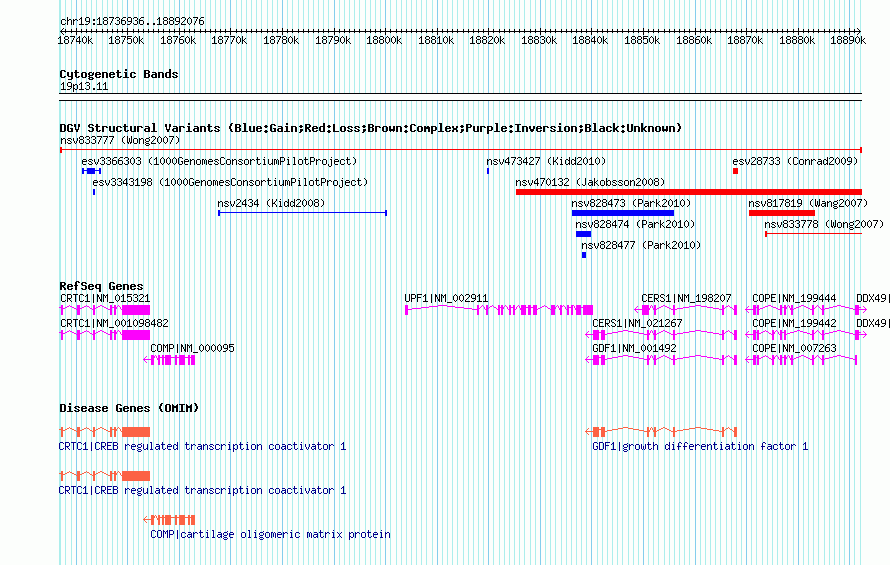Click the 18890k ruler tick label
Image resolution: width=890 pixels, height=565 pixels.
point(848,40)
